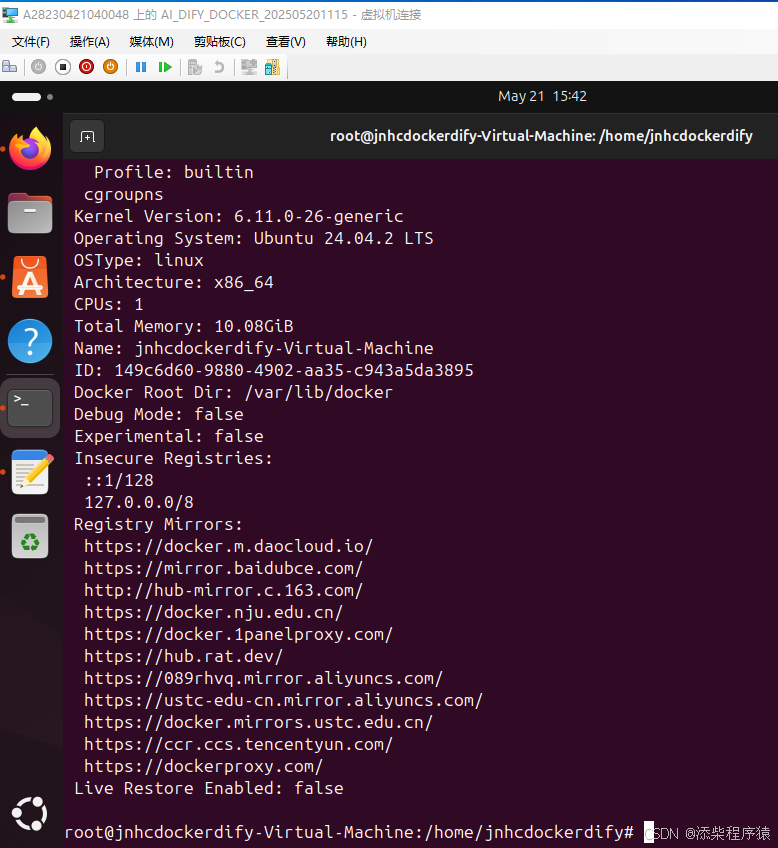Open the 操作(A) menu

[90, 42]
